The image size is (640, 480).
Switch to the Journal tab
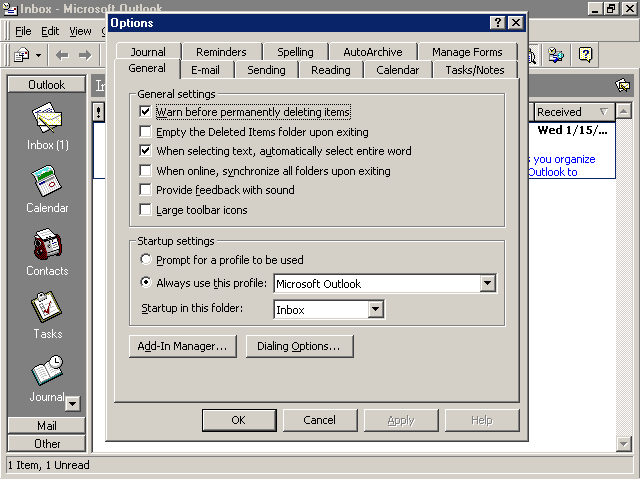[x=148, y=52]
